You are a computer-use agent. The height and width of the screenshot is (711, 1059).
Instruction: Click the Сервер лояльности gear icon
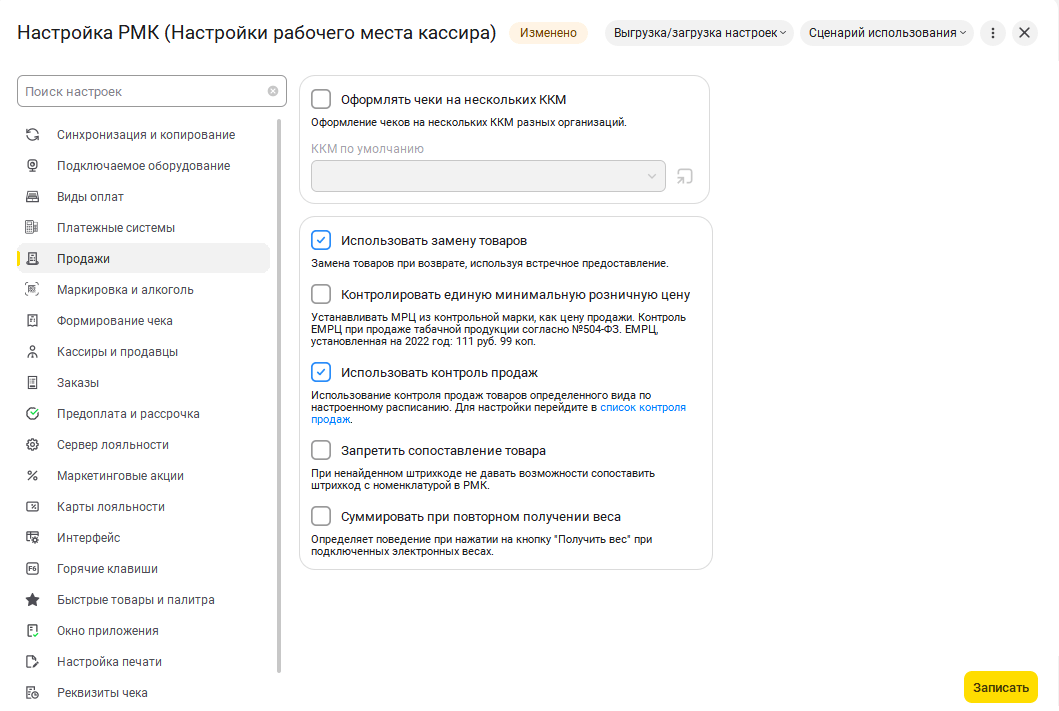click(x=32, y=445)
